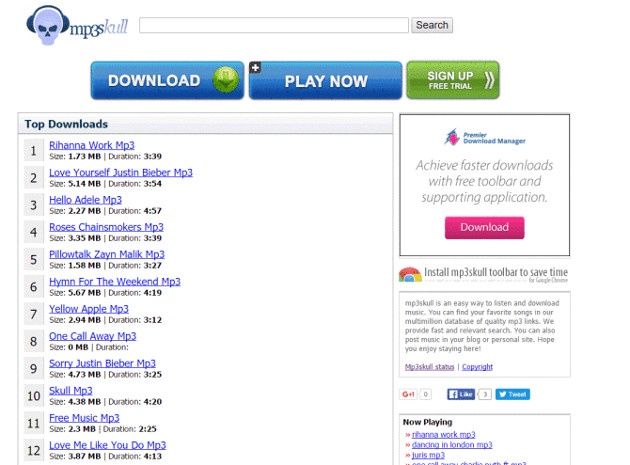Click the pink Download button in ad
The height and width of the screenshot is (465, 630).
click(x=485, y=227)
